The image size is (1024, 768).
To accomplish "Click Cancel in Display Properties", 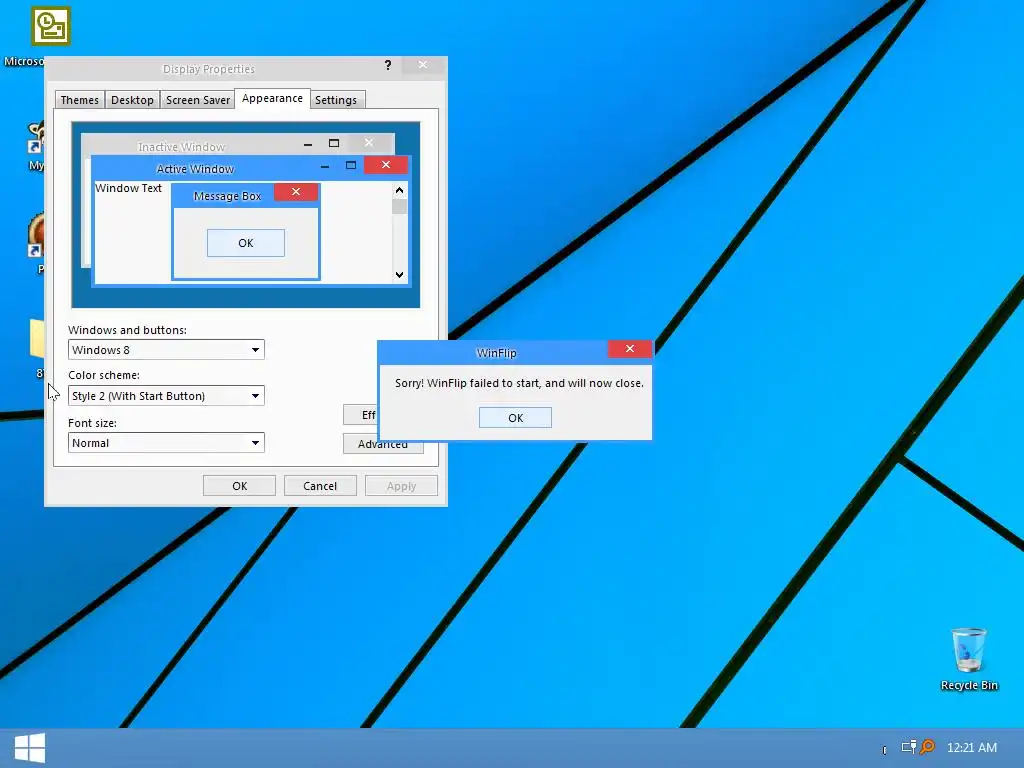I will pyautogui.click(x=320, y=486).
